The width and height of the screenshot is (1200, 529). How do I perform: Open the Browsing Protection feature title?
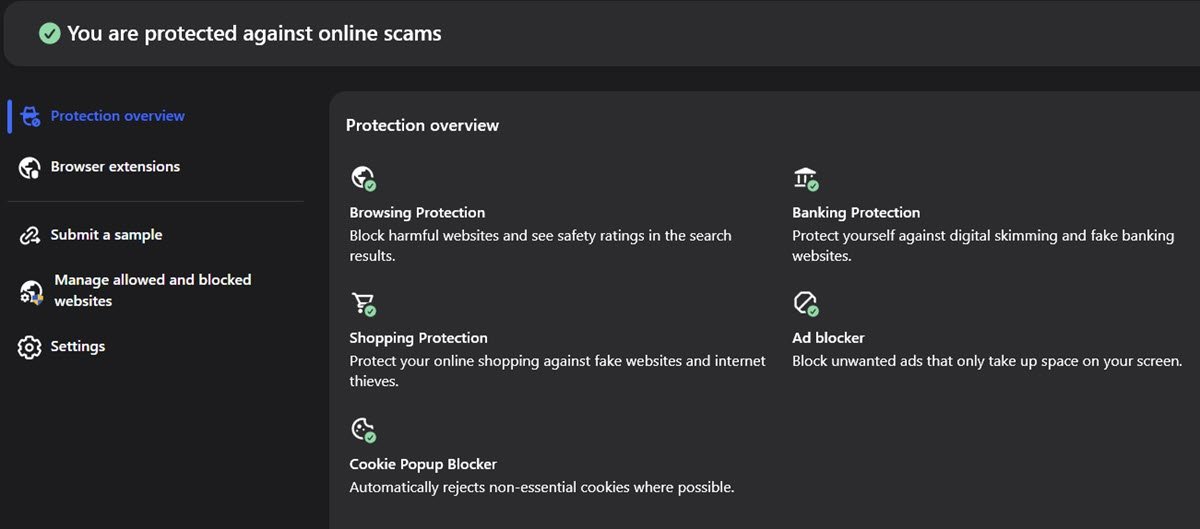click(x=417, y=212)
